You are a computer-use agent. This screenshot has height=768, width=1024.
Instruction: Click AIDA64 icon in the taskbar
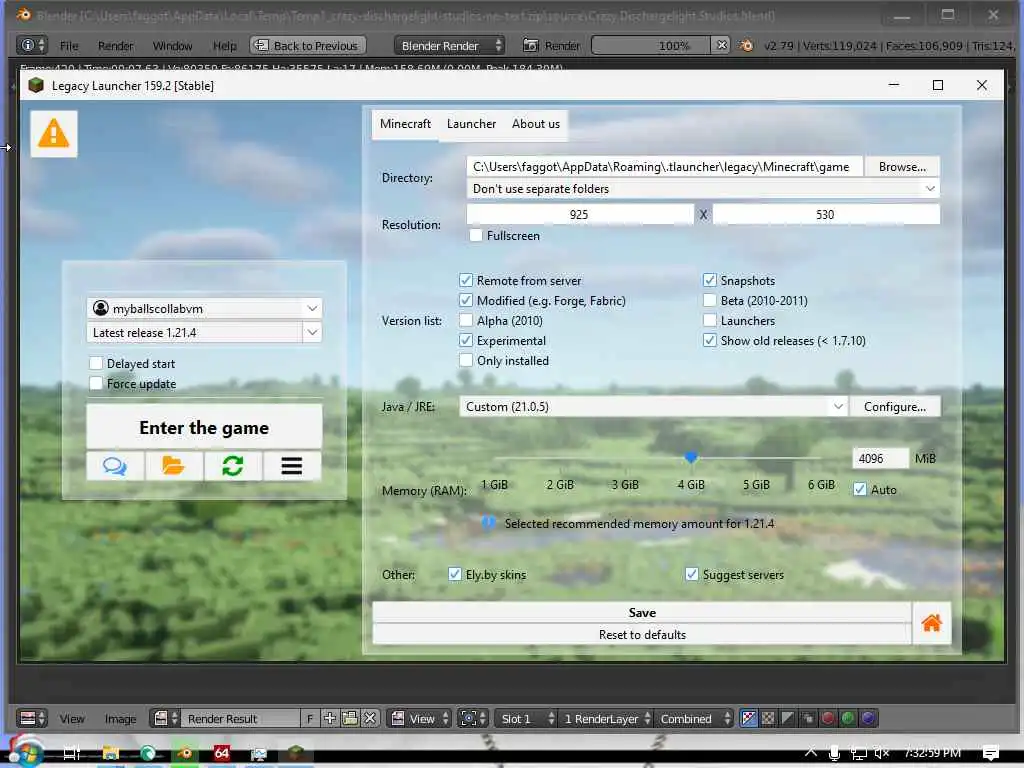pos(222,753)
